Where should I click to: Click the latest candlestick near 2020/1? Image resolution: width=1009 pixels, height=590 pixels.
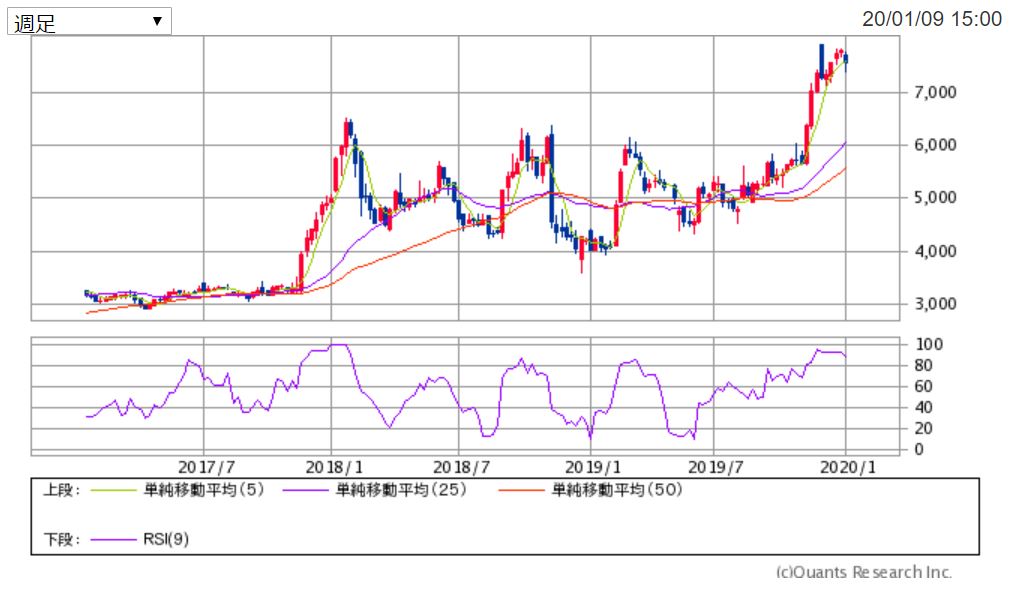(846, 59)
